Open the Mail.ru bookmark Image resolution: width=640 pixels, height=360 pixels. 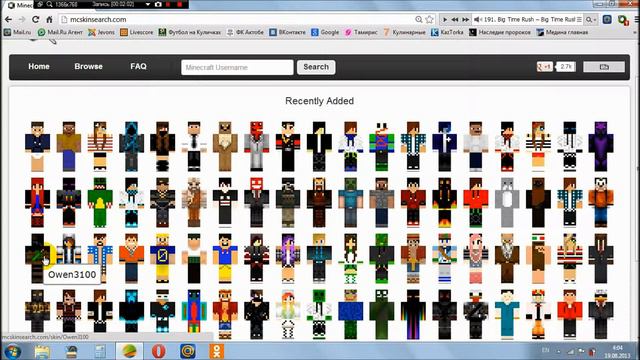(x=18, y=32)
